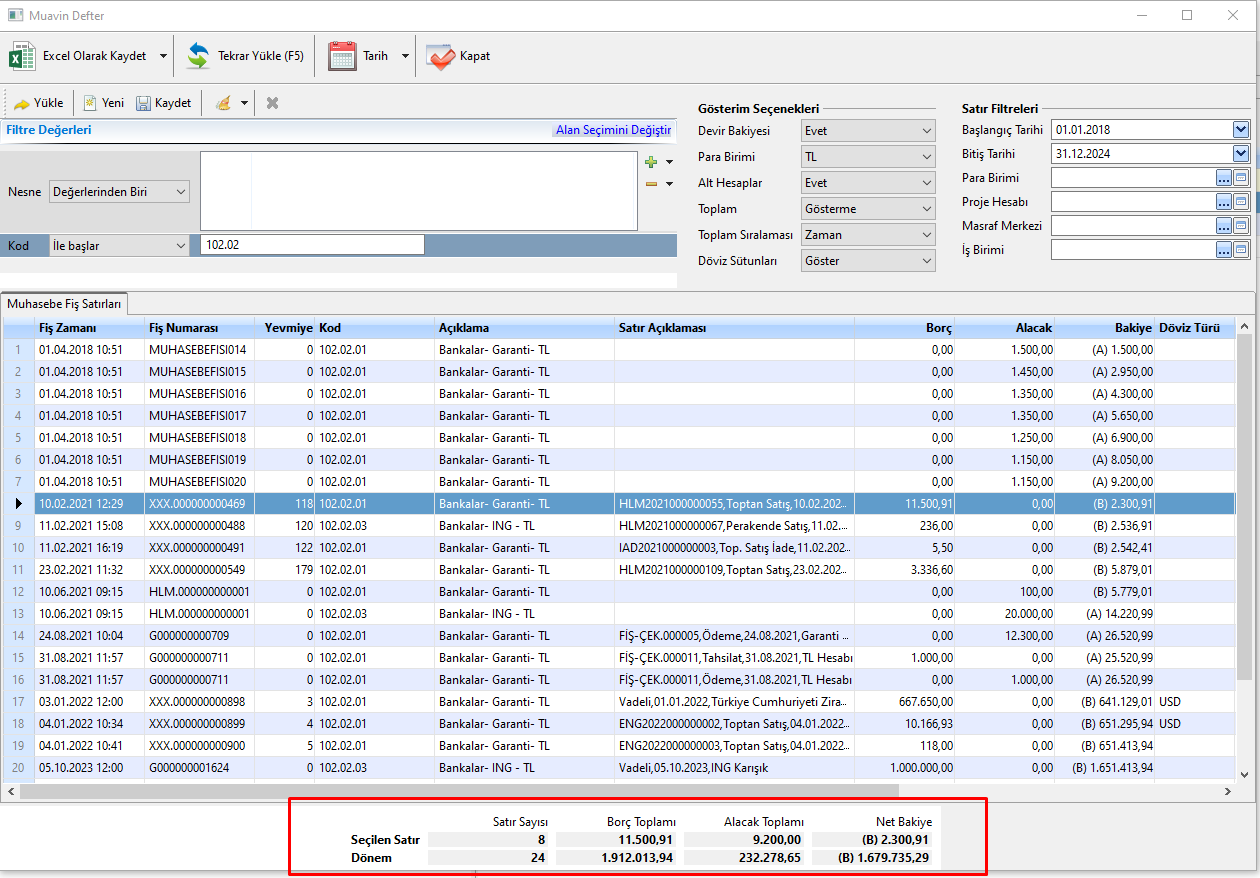Click the Excel Olarak Kaydet icon
This screenshot has height=878, width=1260.
pos(22,56)
